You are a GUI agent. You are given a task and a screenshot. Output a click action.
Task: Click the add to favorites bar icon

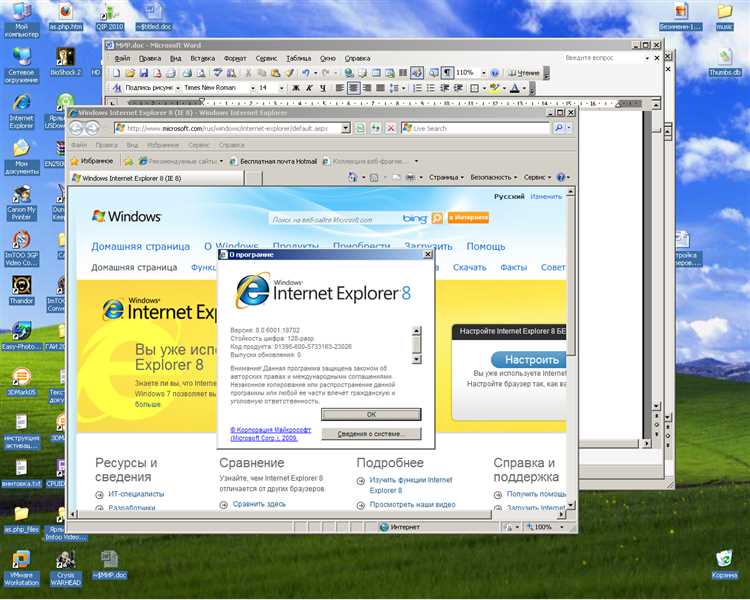click(x=128, y=162)
